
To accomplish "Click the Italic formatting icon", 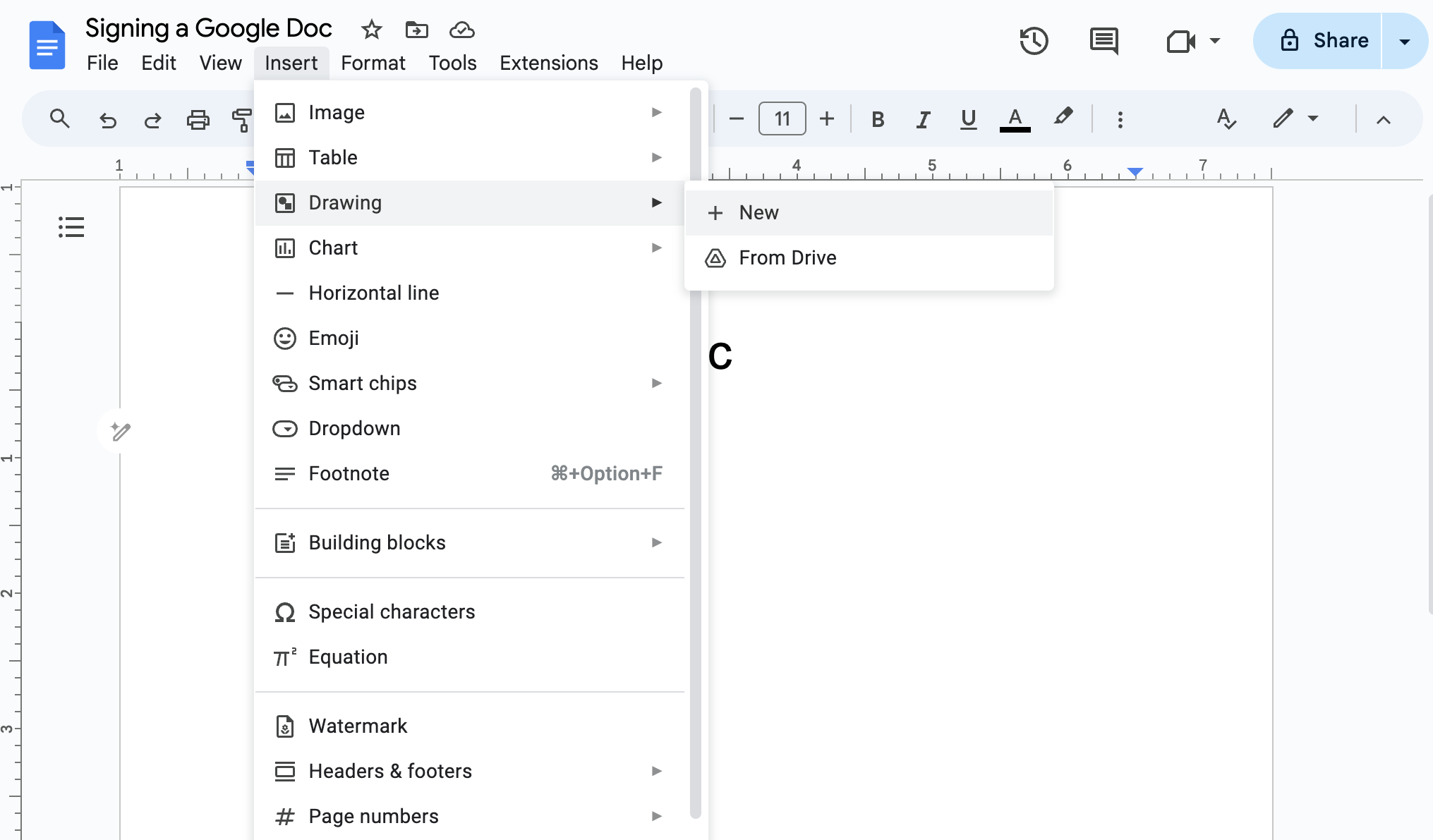I will 922,118.
